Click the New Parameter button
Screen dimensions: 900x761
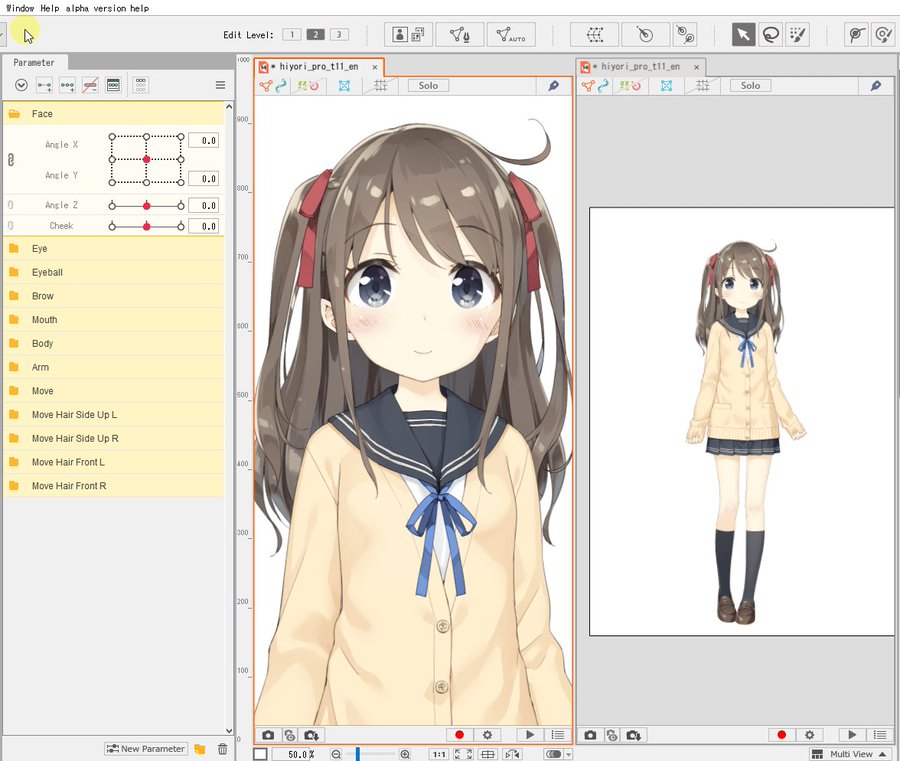tap(145, 749)
